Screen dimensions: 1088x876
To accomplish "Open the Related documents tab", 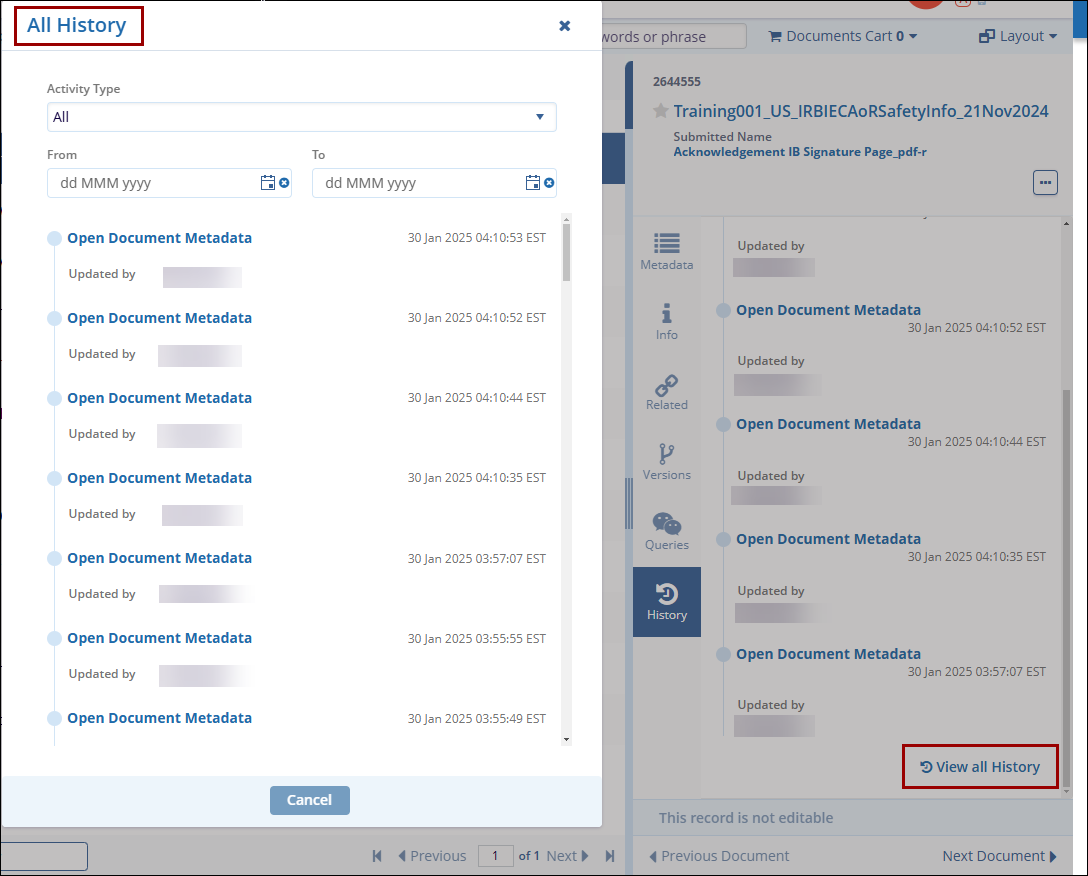I will 667,392.
